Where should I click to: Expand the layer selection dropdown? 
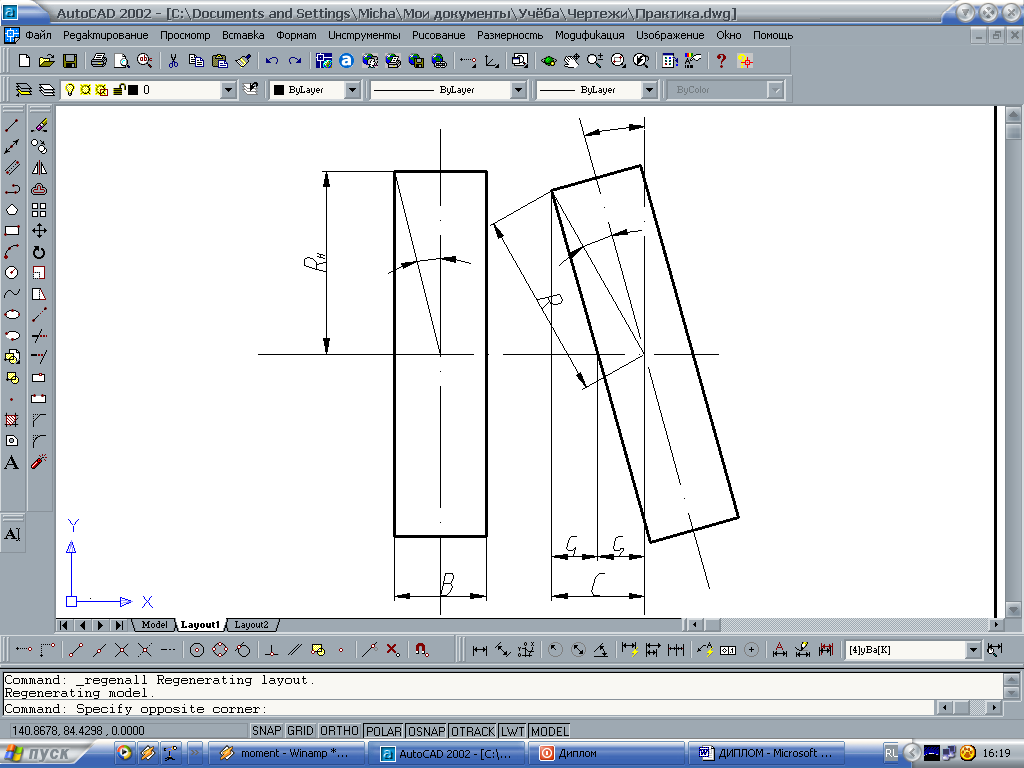[229, 90]
